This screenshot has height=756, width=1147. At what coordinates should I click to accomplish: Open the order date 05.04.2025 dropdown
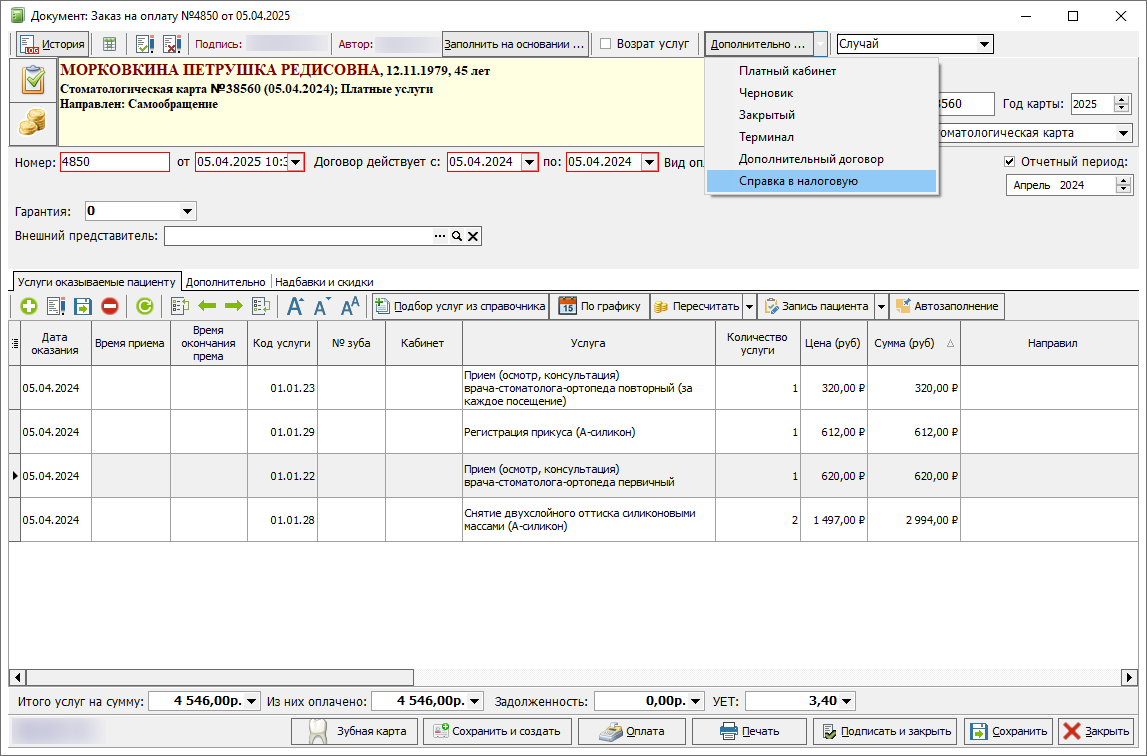pyautogui.click(x=296, y=162)
